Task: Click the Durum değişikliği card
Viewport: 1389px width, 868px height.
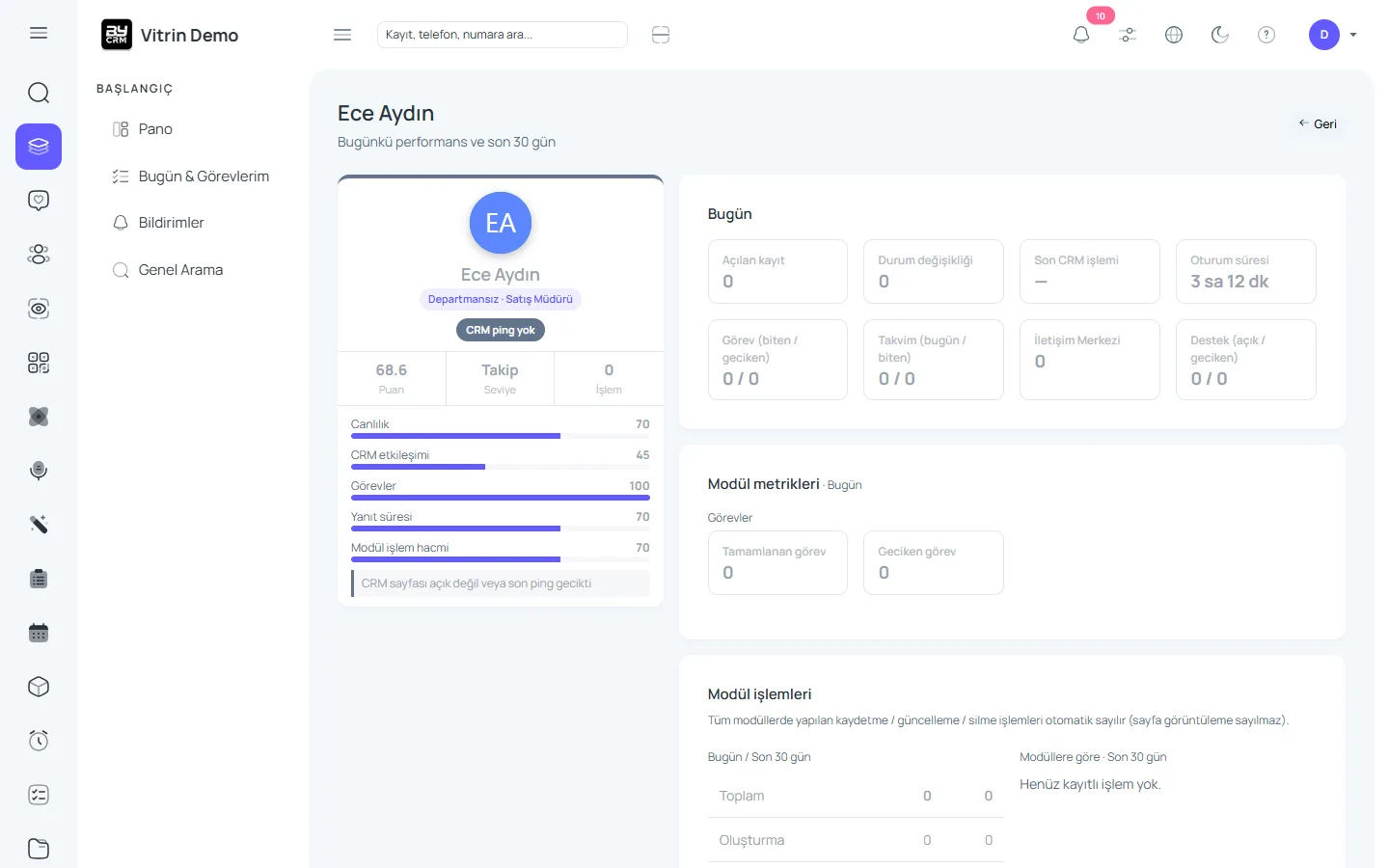Action: (x=934, y=272)
